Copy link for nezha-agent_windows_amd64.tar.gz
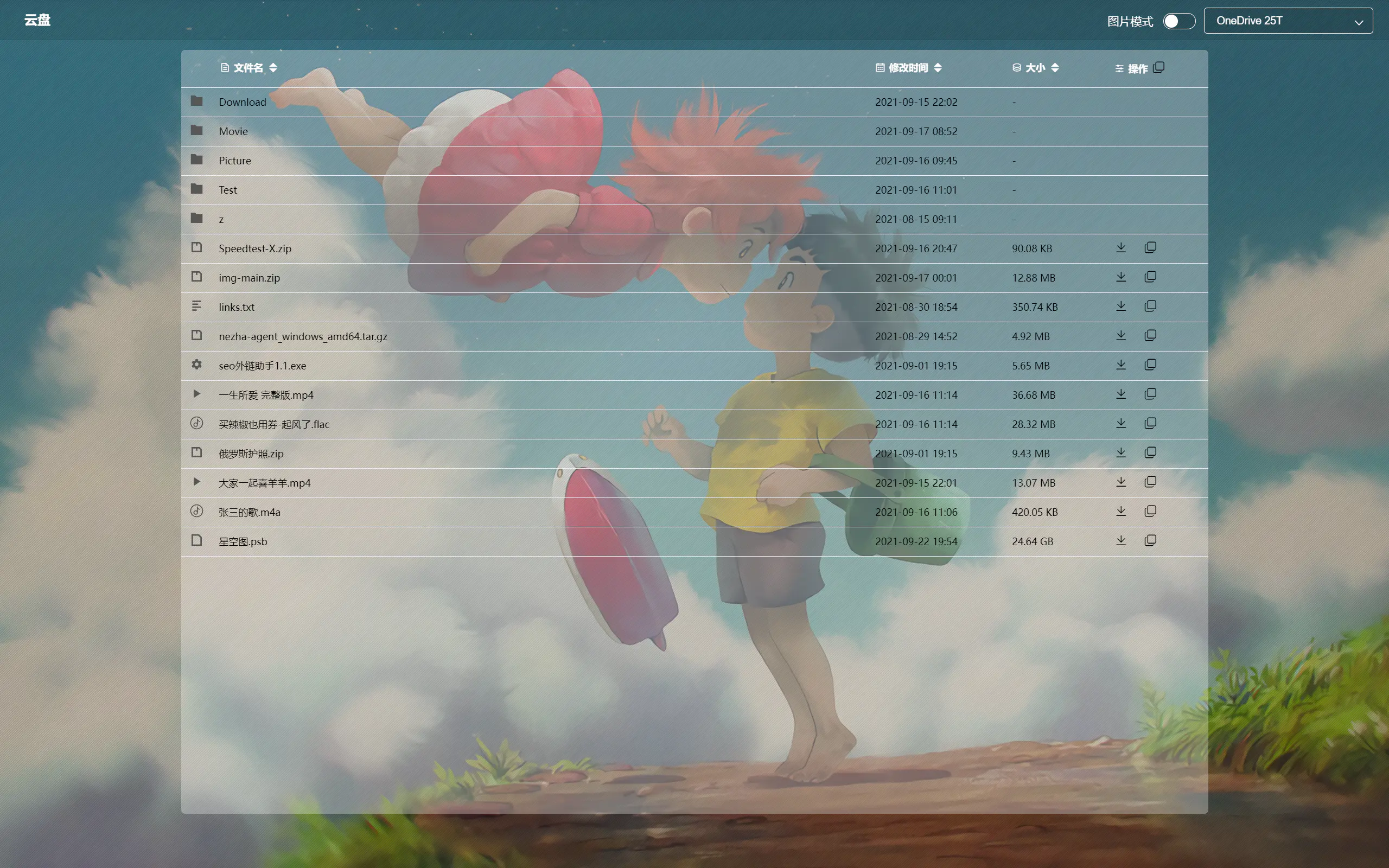 [x=1150, y=336]
